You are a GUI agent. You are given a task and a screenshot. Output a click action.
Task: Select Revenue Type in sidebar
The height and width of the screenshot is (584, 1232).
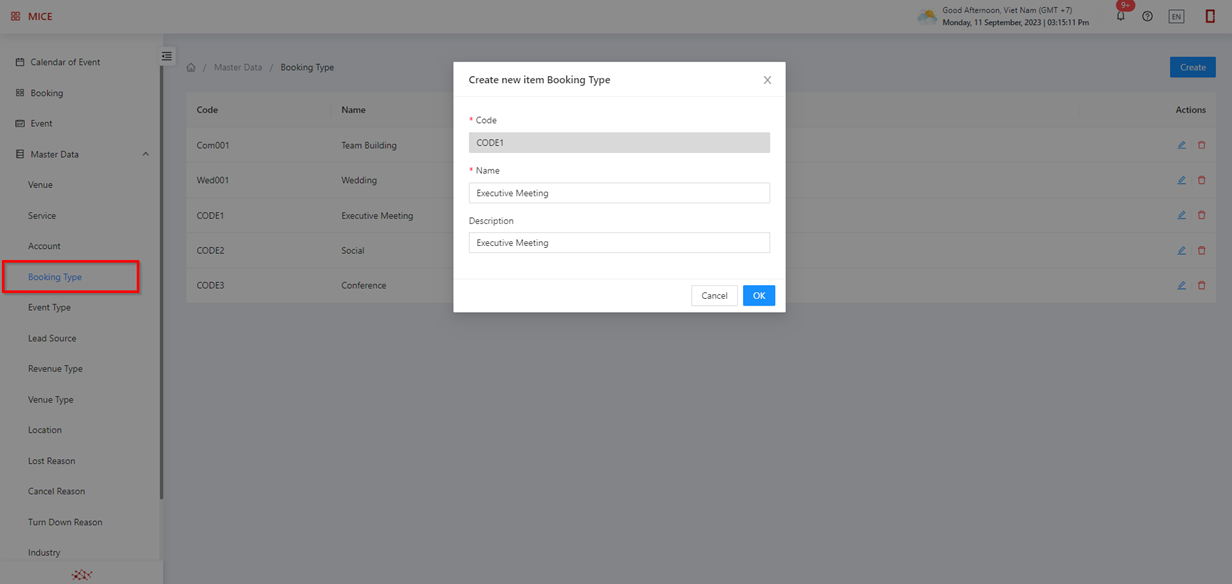point(55,369)
